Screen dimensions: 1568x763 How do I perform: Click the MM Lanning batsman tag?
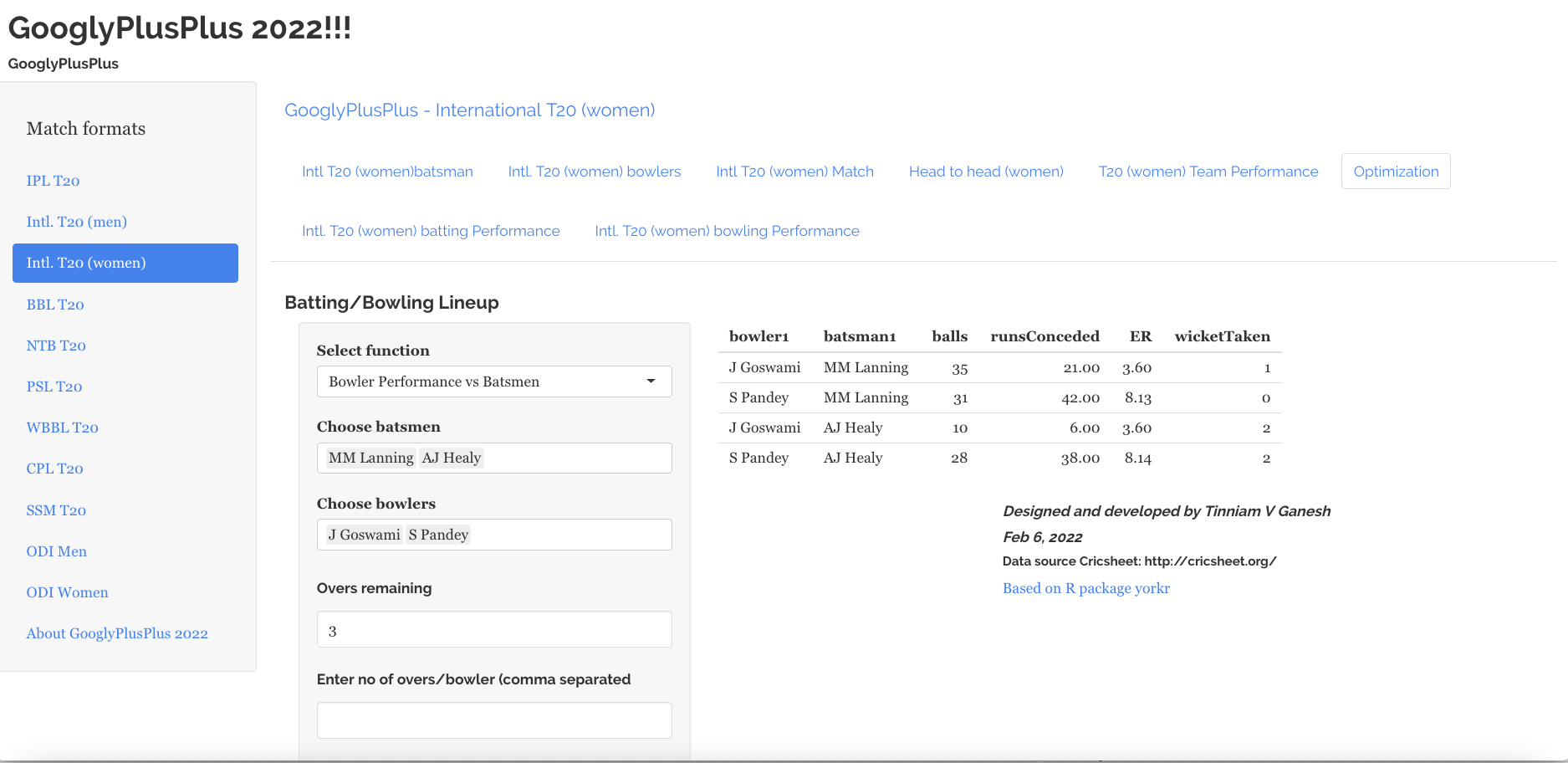[x=370, y=458]
